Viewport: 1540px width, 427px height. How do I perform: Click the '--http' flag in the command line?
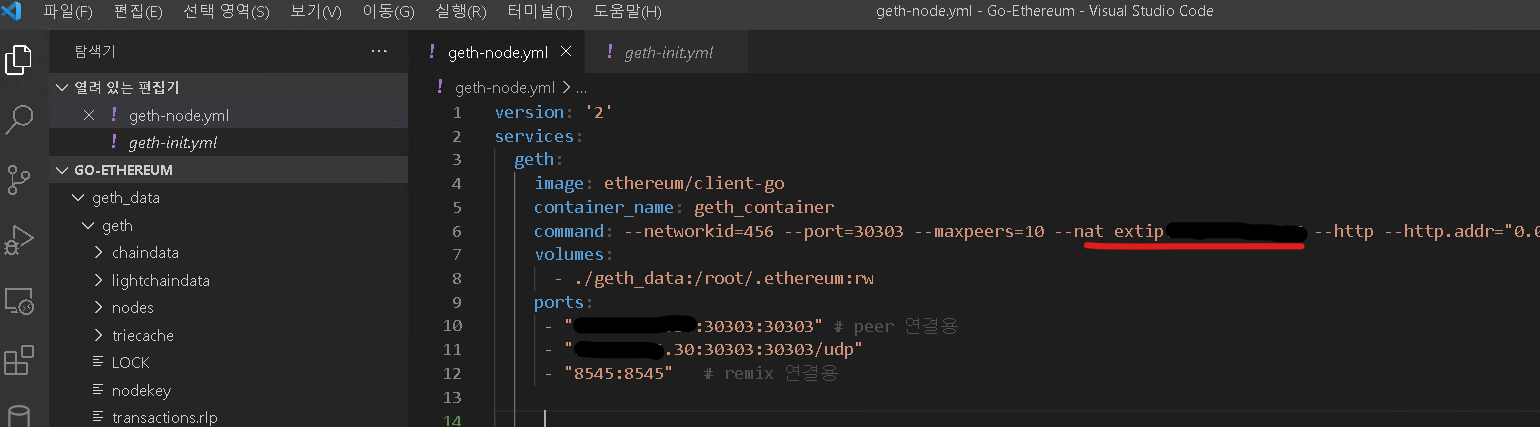(x=1344, y=231)
